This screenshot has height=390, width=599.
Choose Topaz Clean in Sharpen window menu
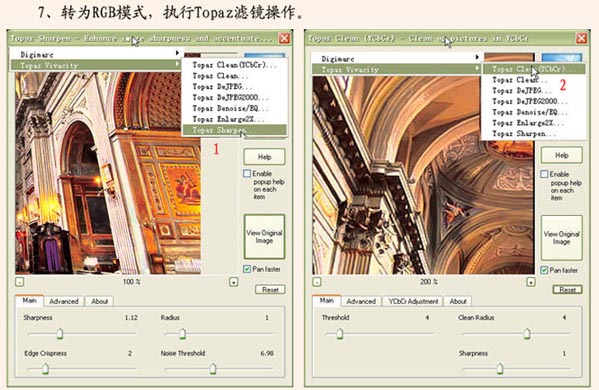coord(234,76)
